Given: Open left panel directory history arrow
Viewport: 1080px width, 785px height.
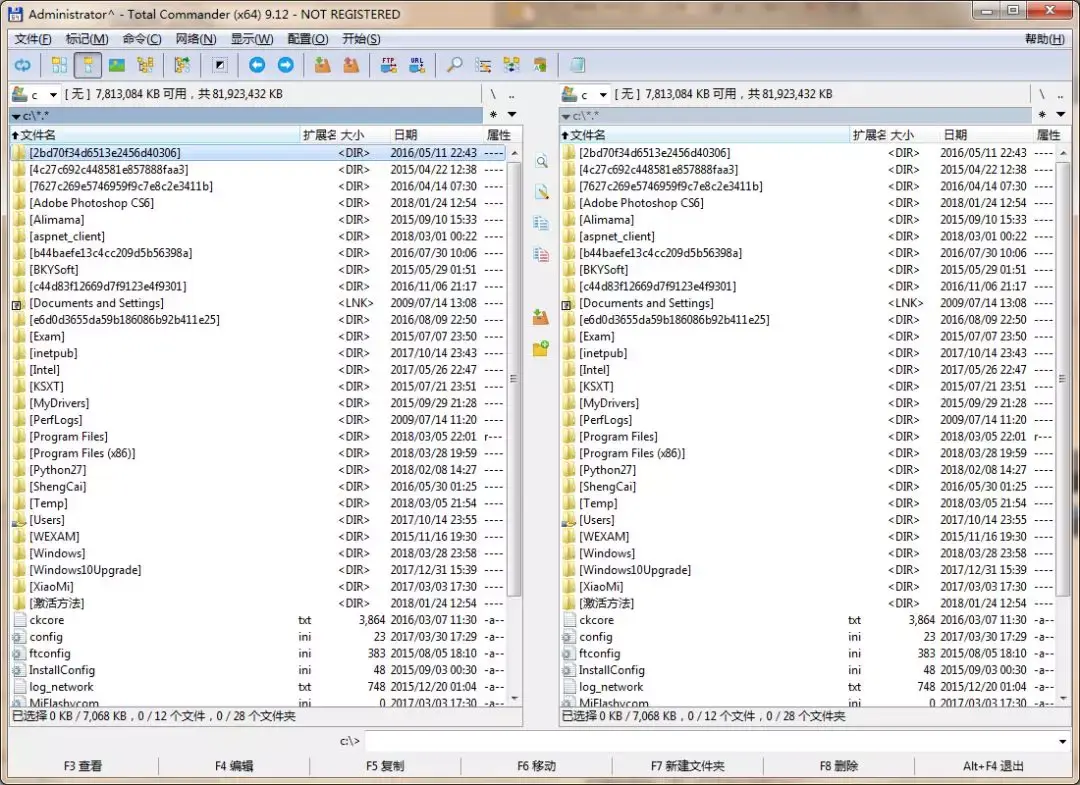Looking at the screenshot, I should [x=512, y=114].
